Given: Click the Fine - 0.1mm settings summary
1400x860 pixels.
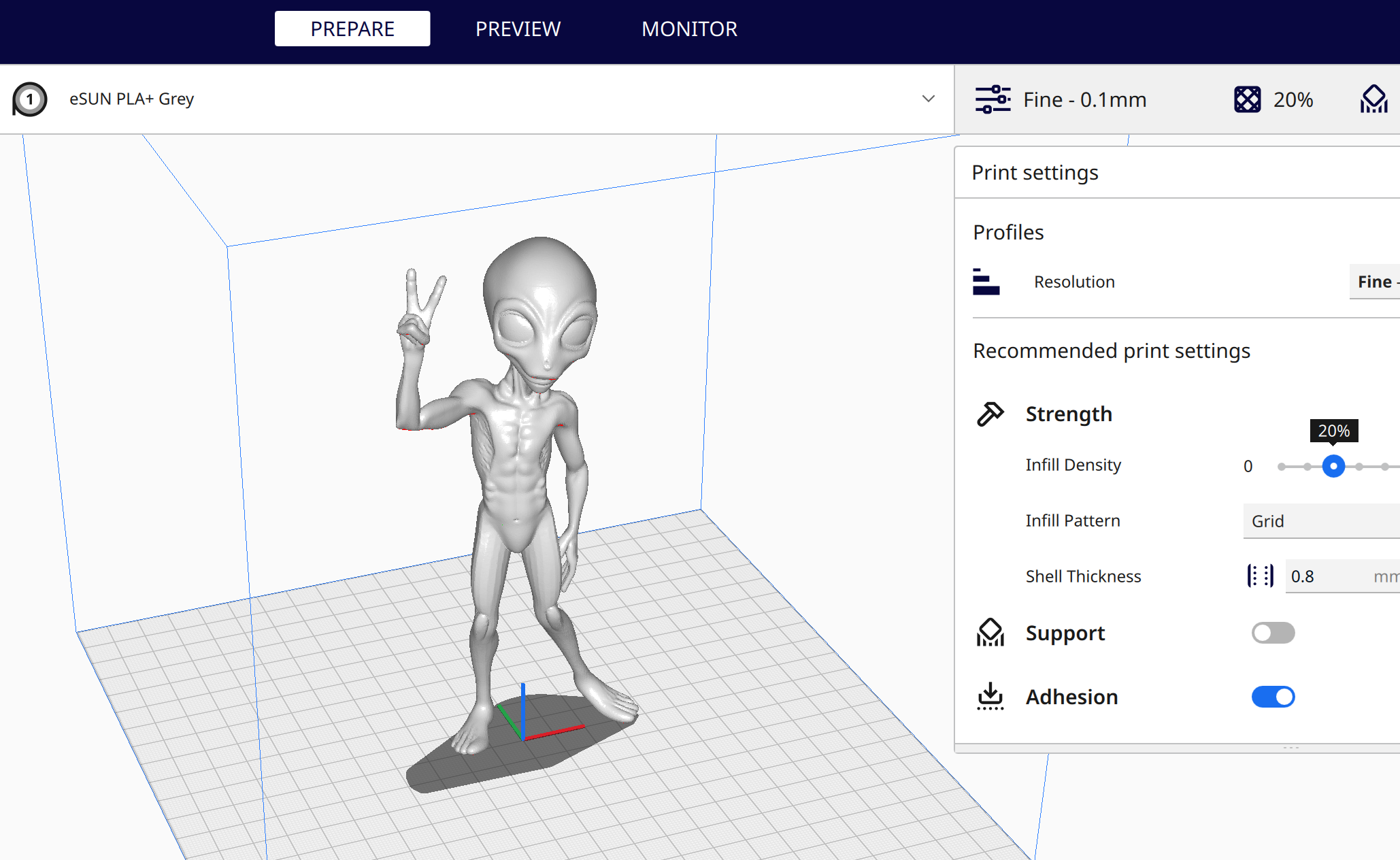Looking at the screenshot, I should click(1084, 99).
